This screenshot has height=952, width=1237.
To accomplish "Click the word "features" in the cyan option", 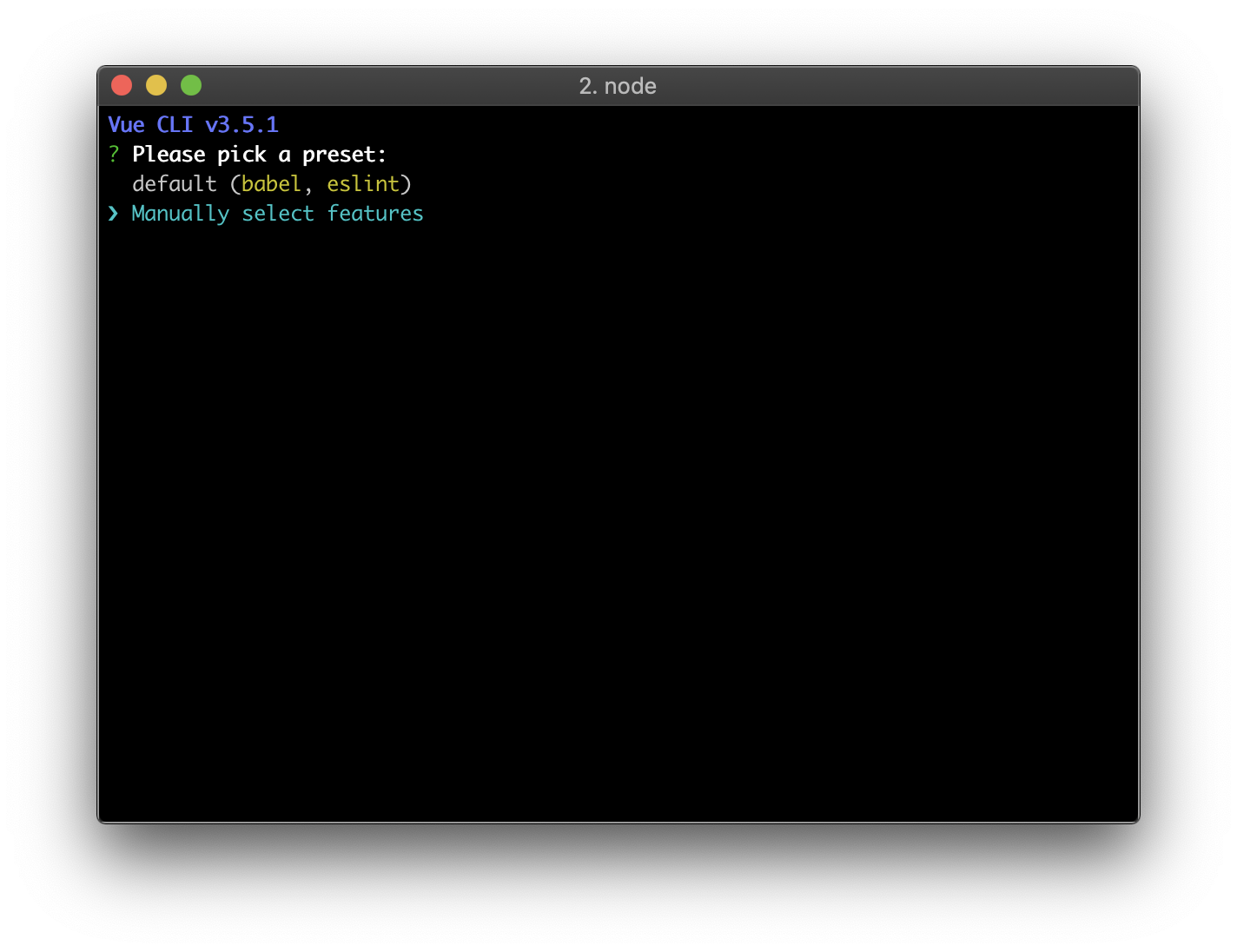I will (x=375, y=214).
